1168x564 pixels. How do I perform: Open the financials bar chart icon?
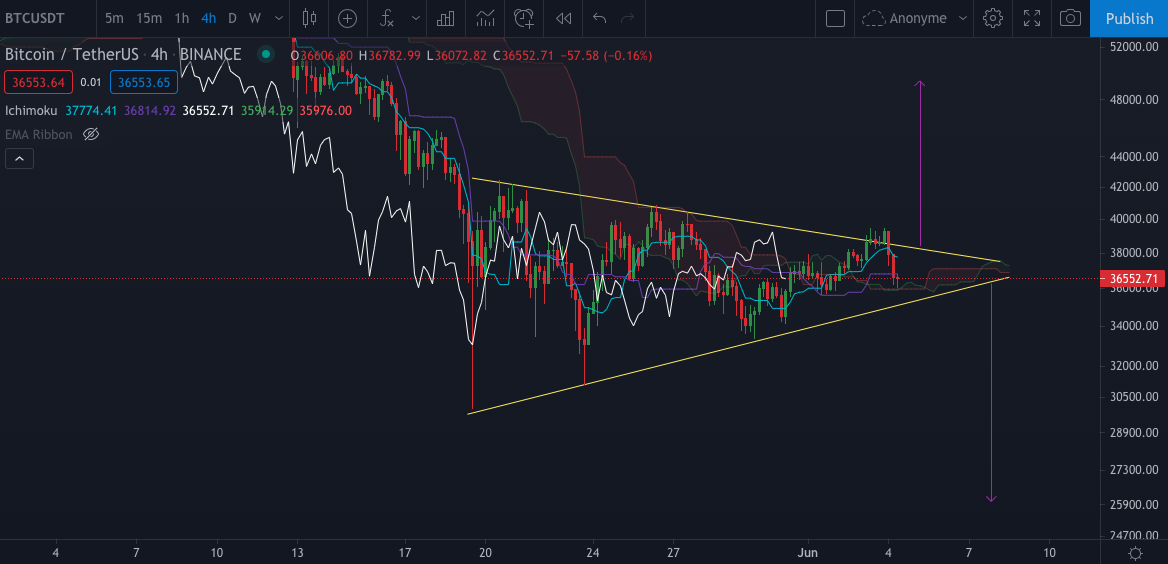tap(445, 18)
